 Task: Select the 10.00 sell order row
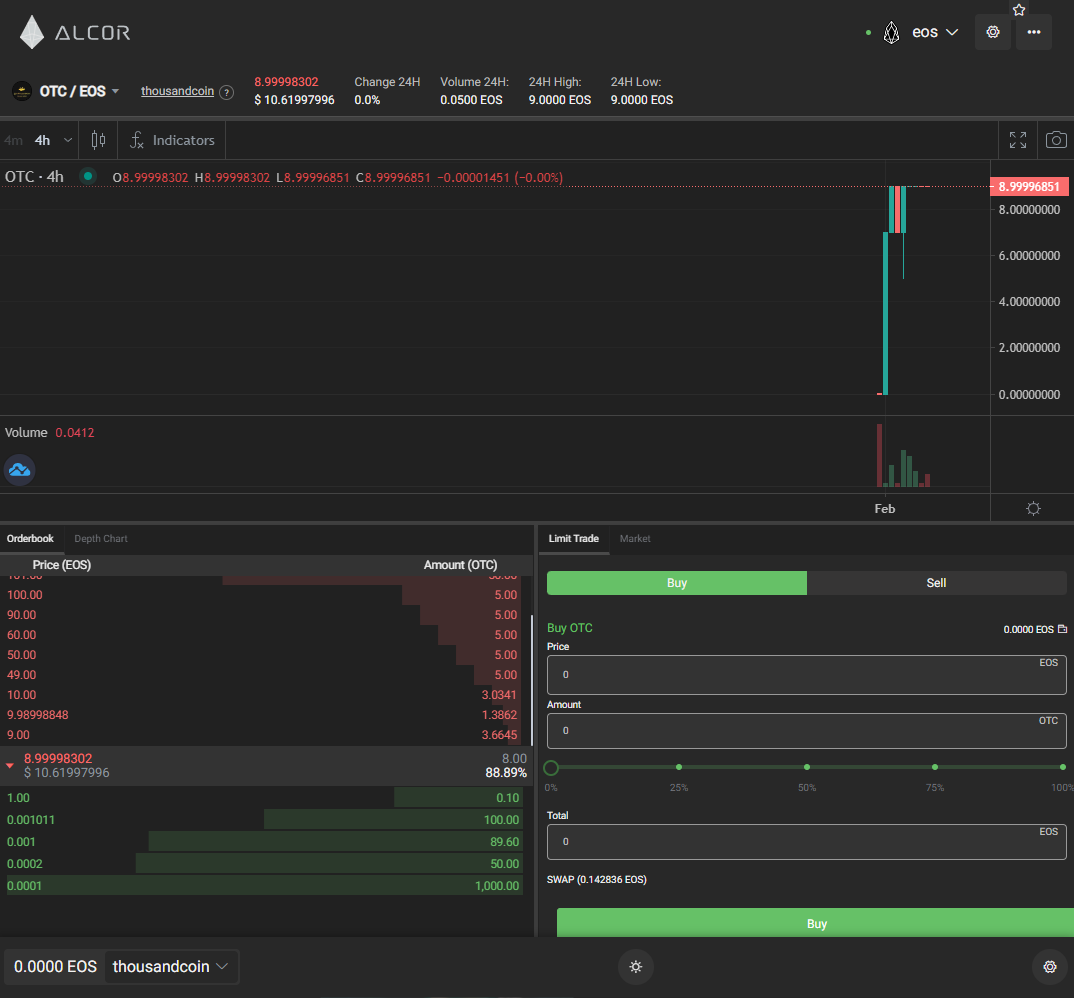[x=264, y=695]
